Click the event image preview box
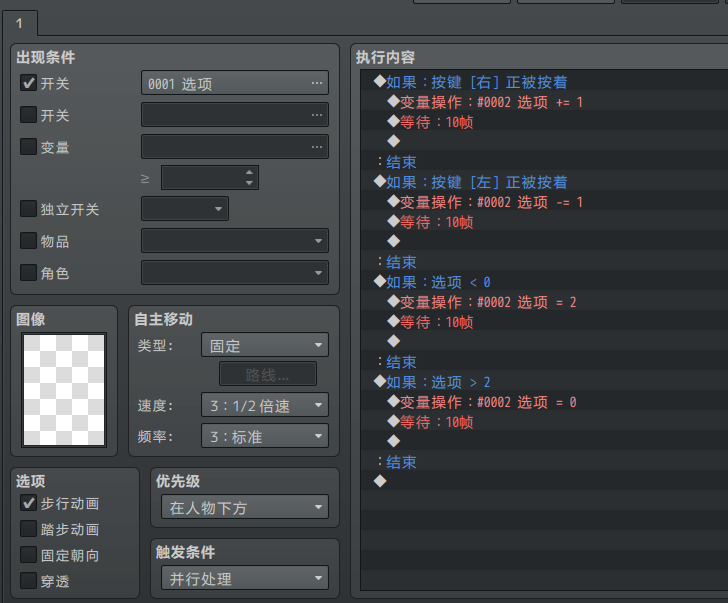The height and width of the screenshot is (603, 728). [x=64, y=390]
